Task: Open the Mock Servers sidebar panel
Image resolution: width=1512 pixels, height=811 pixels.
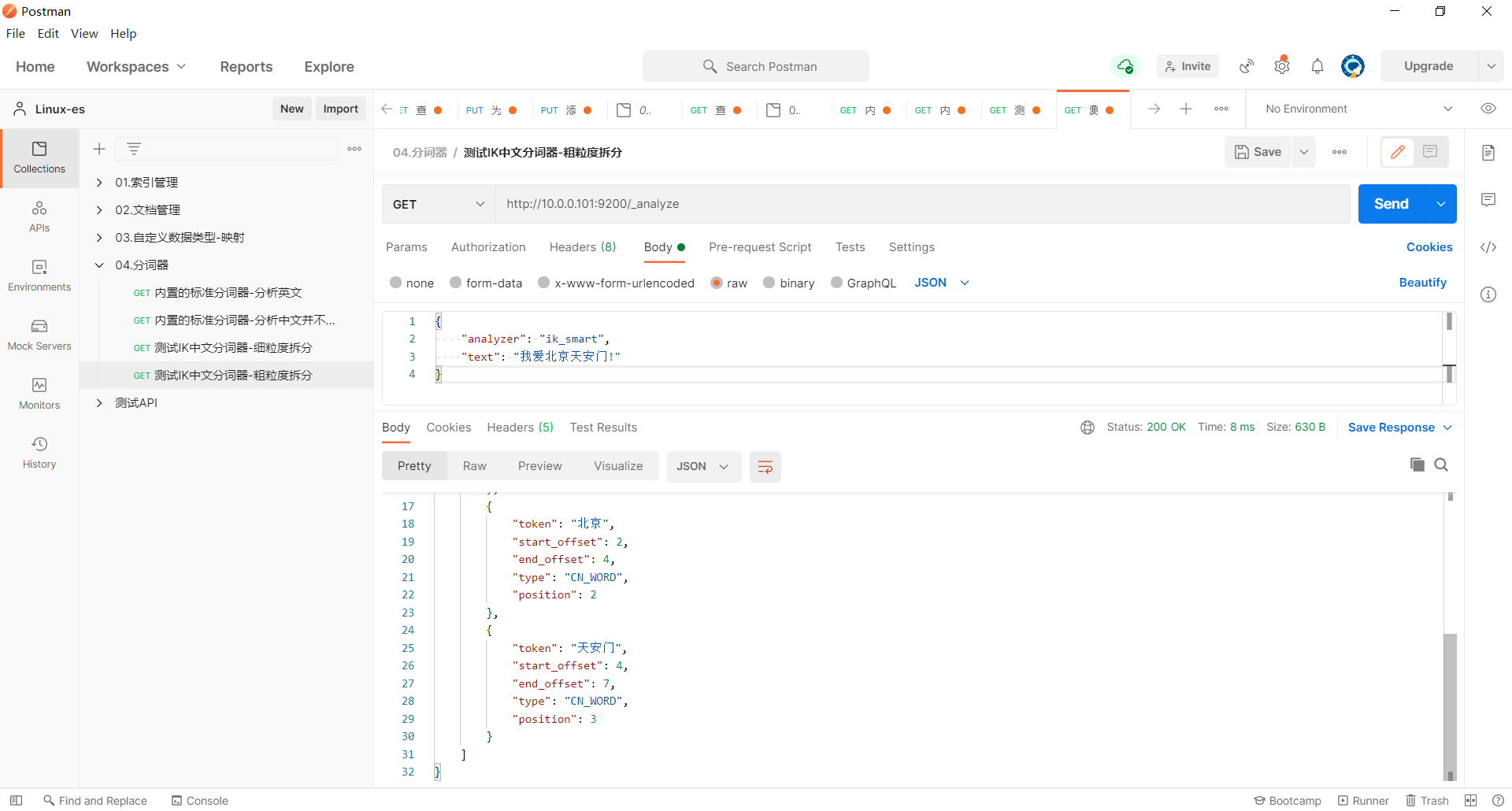Action: 39,335
